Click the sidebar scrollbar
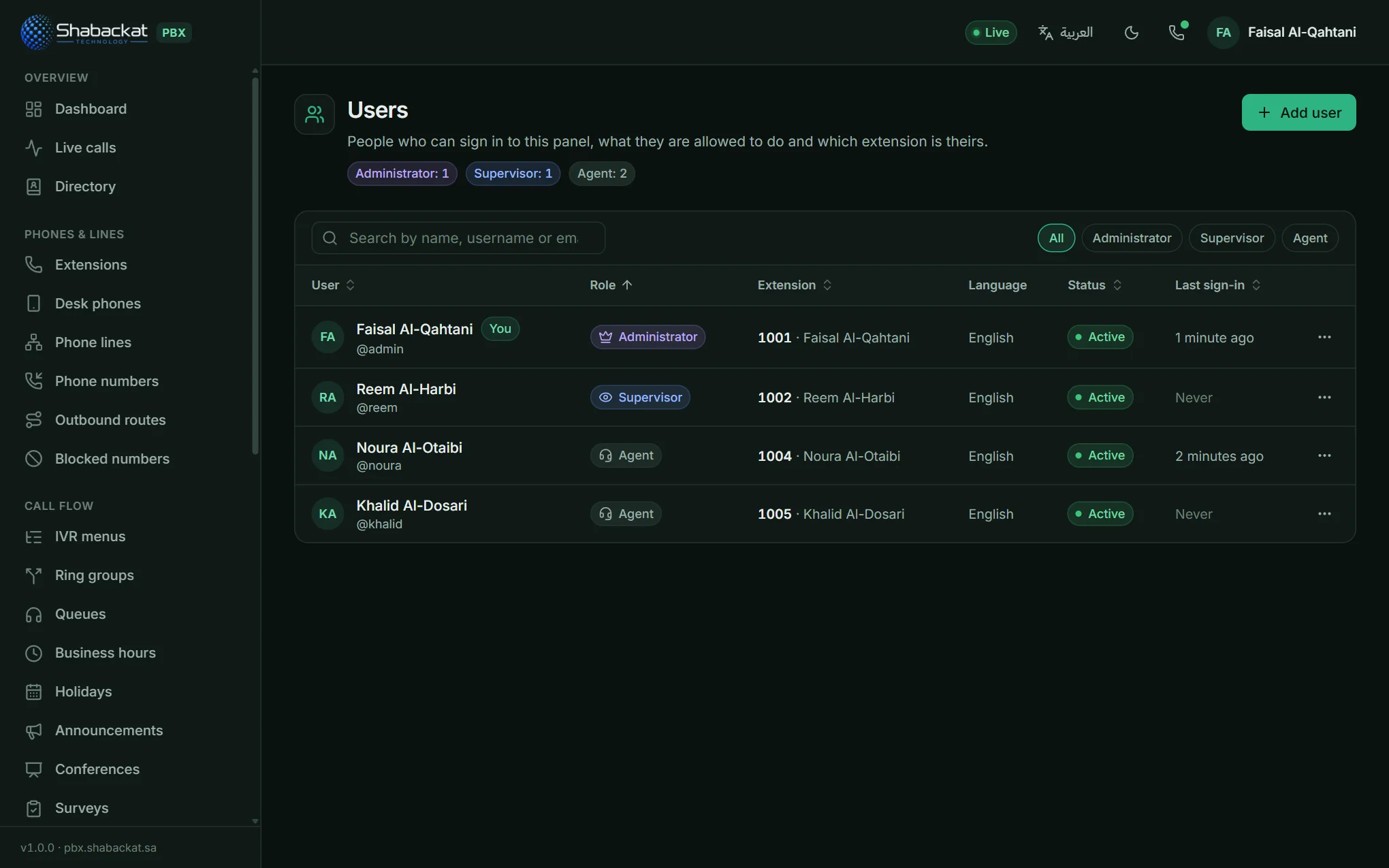This screenshot has height=868, width=1389. tap(255, 266)
